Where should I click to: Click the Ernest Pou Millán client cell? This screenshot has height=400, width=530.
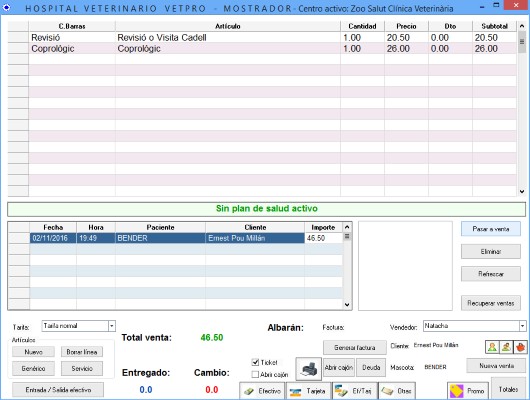coord(255,238)
